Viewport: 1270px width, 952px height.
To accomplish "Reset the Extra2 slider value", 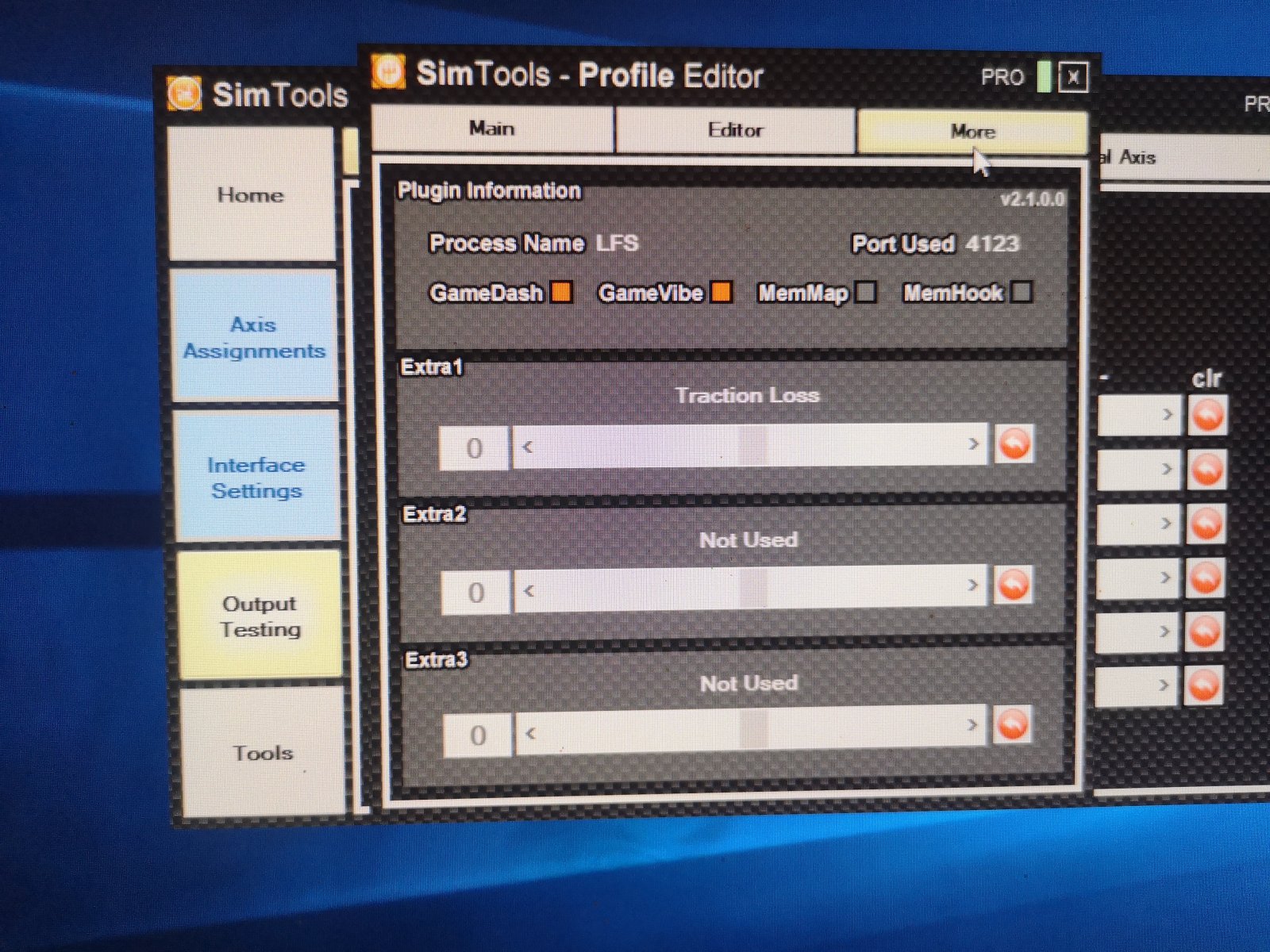I will click(x=1013, y=585).
